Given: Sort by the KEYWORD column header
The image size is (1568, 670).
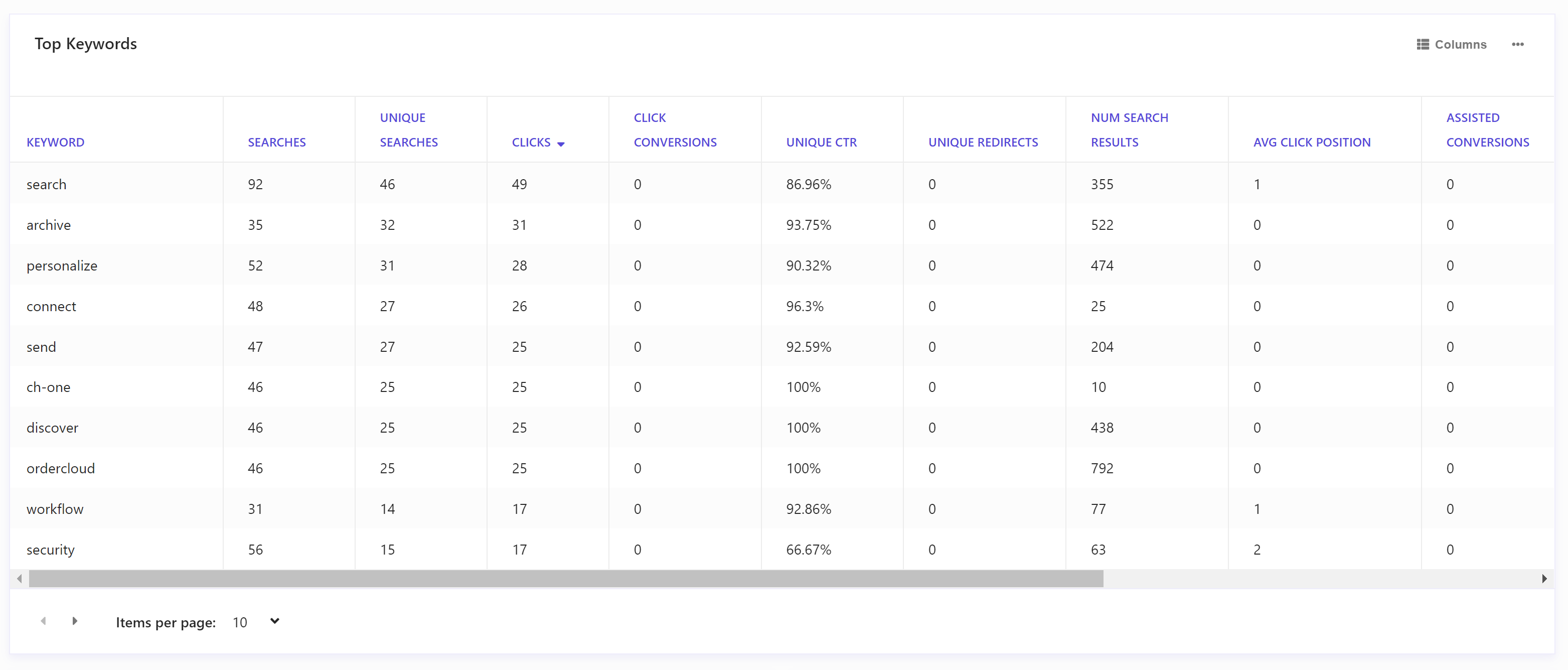Looking at the screenshot, I should 55,142.
